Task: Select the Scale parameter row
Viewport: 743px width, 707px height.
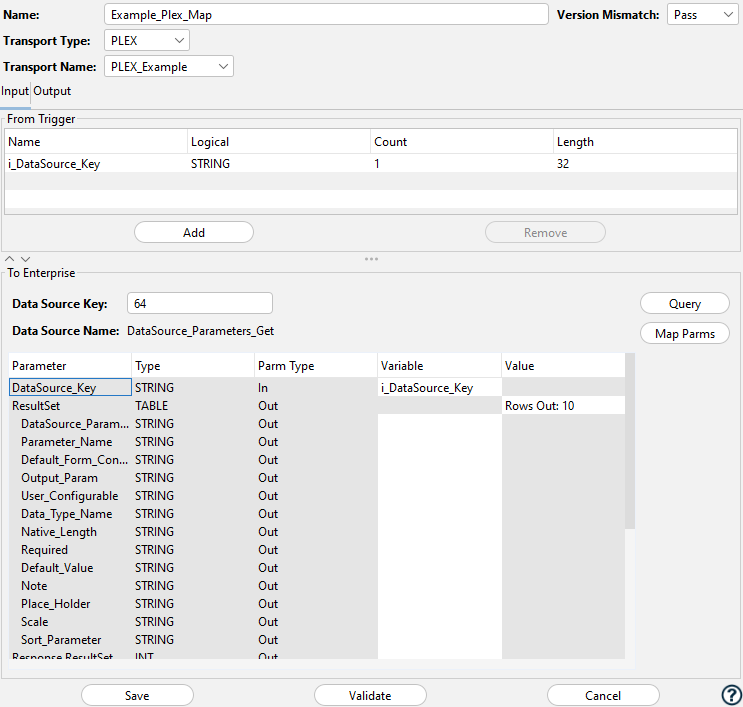Action: tap(317, 621)
